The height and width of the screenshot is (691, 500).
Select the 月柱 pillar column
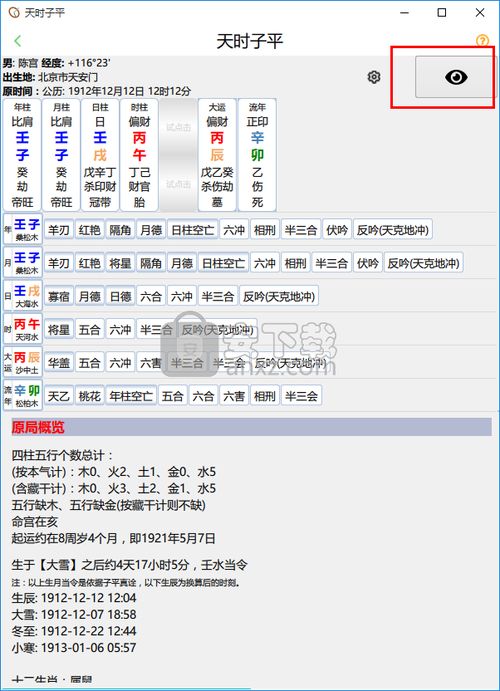[x=61, y=155]
